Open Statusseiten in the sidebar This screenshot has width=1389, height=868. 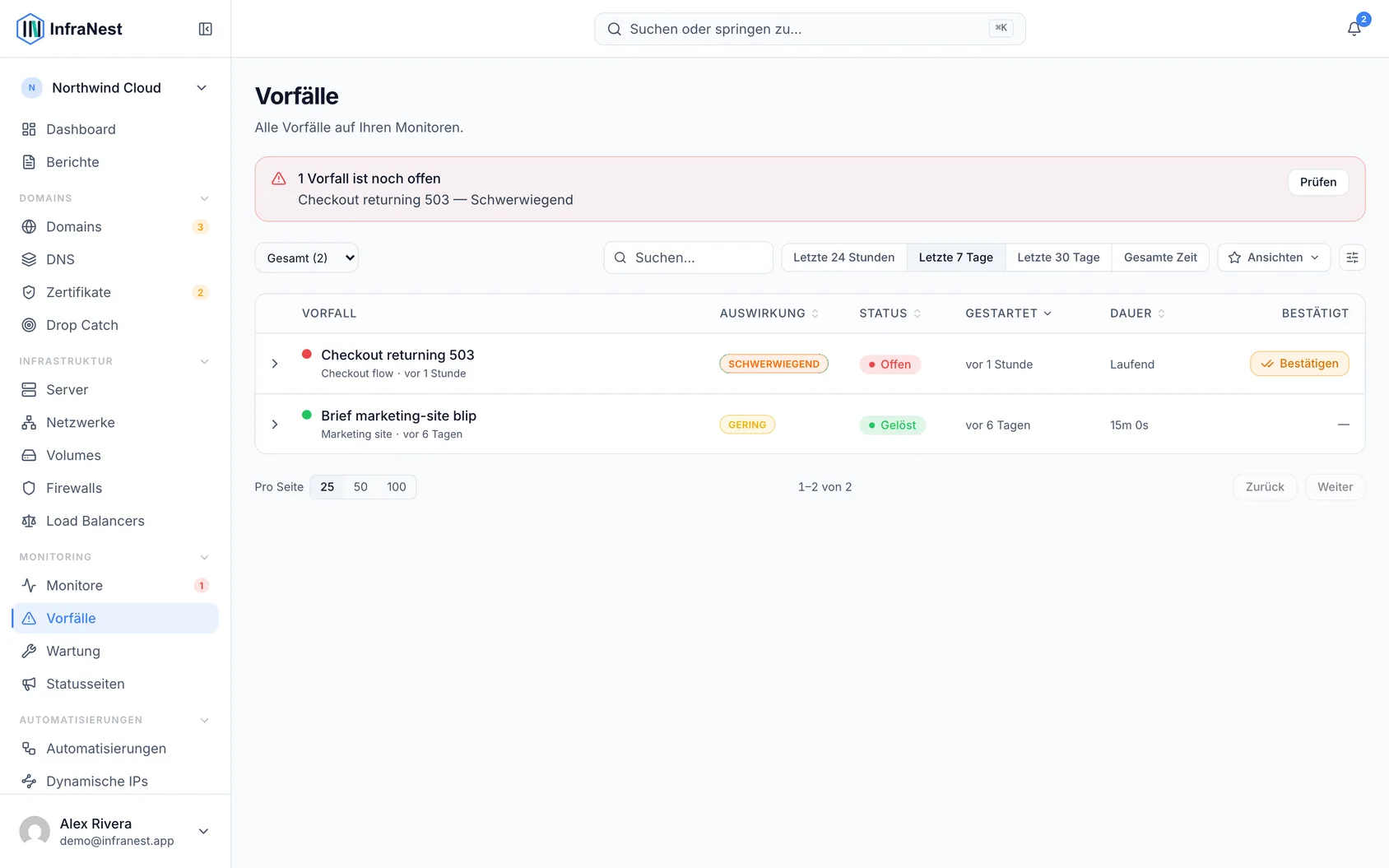115,684
